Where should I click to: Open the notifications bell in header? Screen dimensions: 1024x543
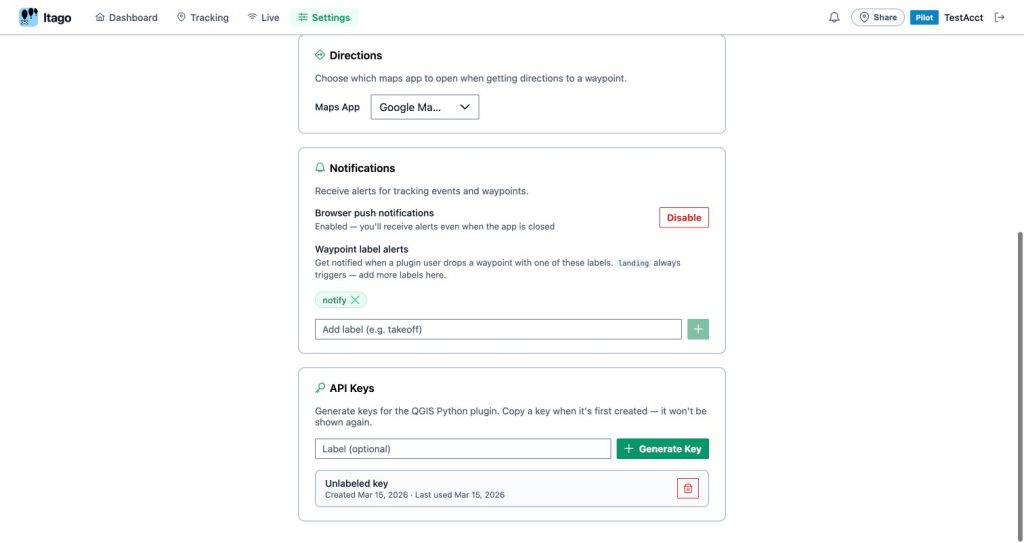[x=834, y=17]
